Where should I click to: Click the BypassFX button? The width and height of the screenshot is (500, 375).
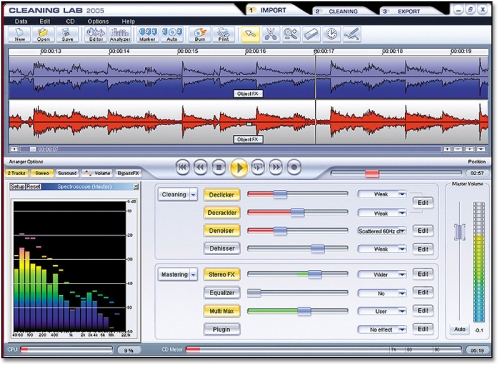[x=128, y=173]
